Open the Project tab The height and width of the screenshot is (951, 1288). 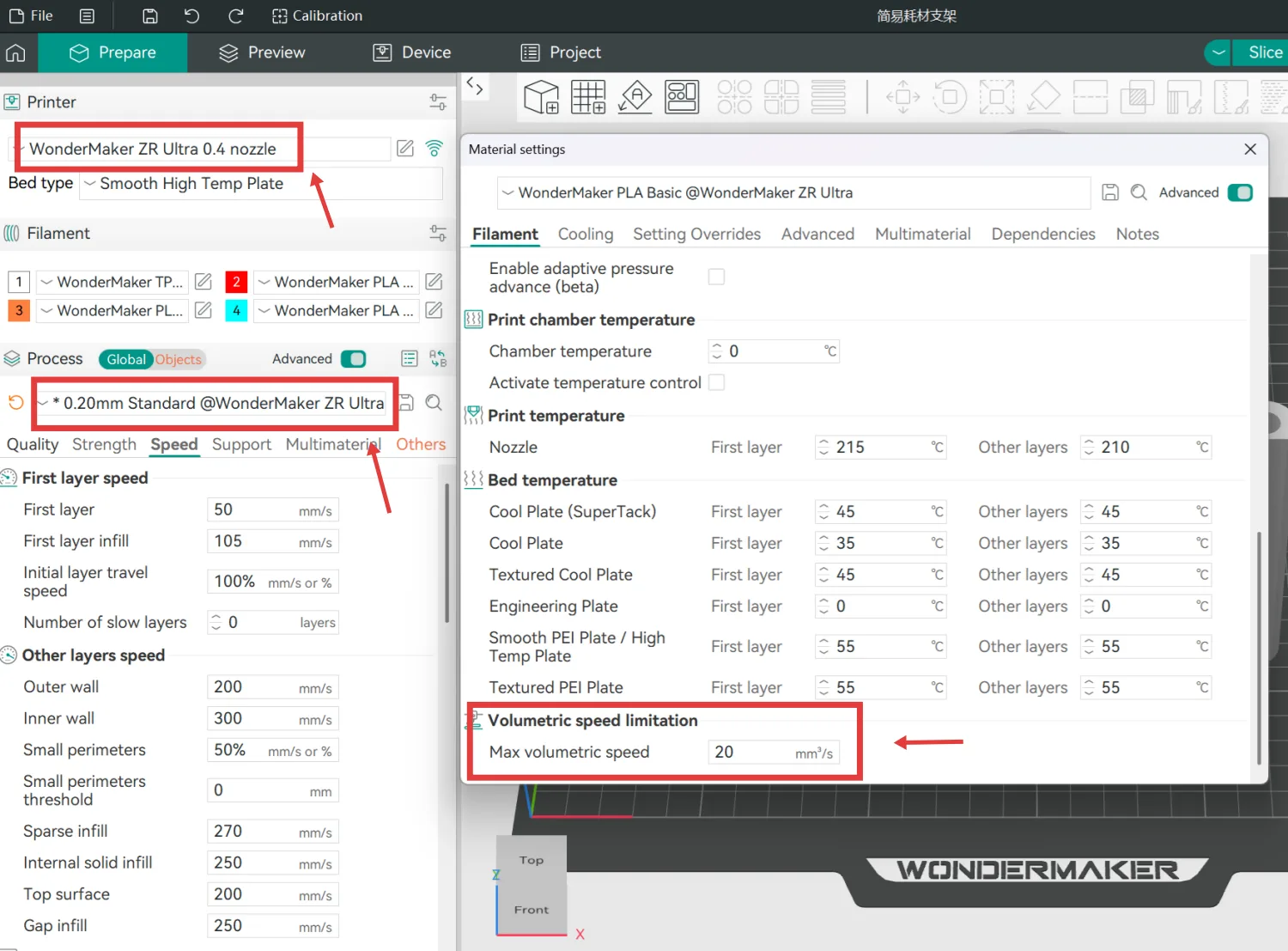point(561,52)
